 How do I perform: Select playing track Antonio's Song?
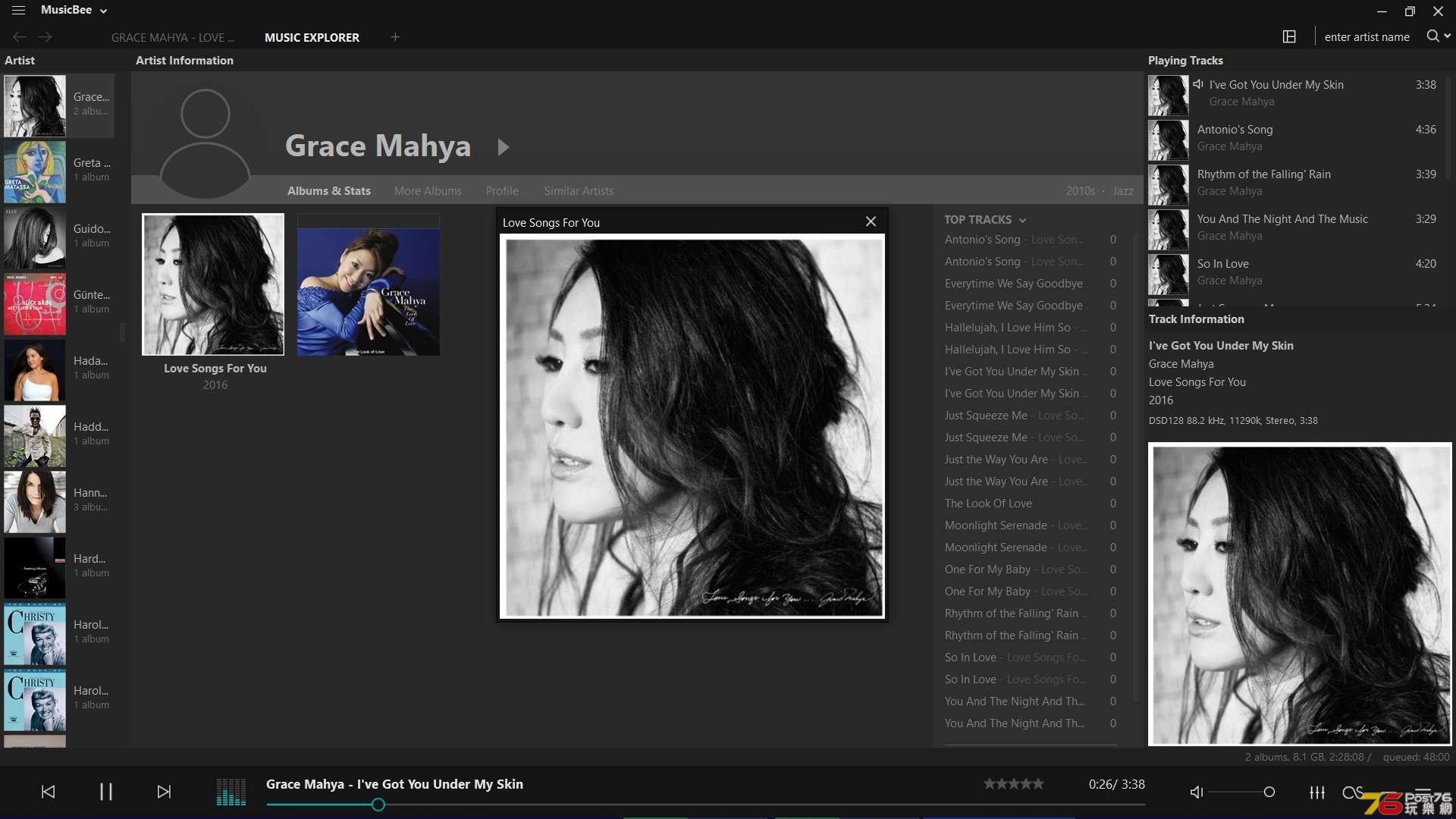click(1294, 139)
